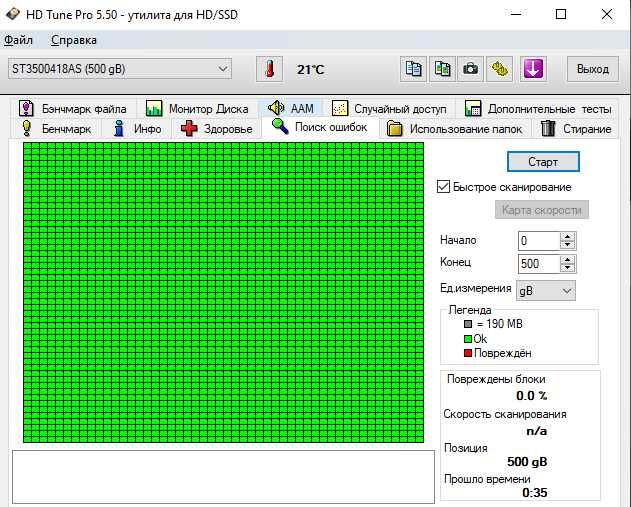Click the n/a scan speed value
631x507 pixels.
(537, 431)
